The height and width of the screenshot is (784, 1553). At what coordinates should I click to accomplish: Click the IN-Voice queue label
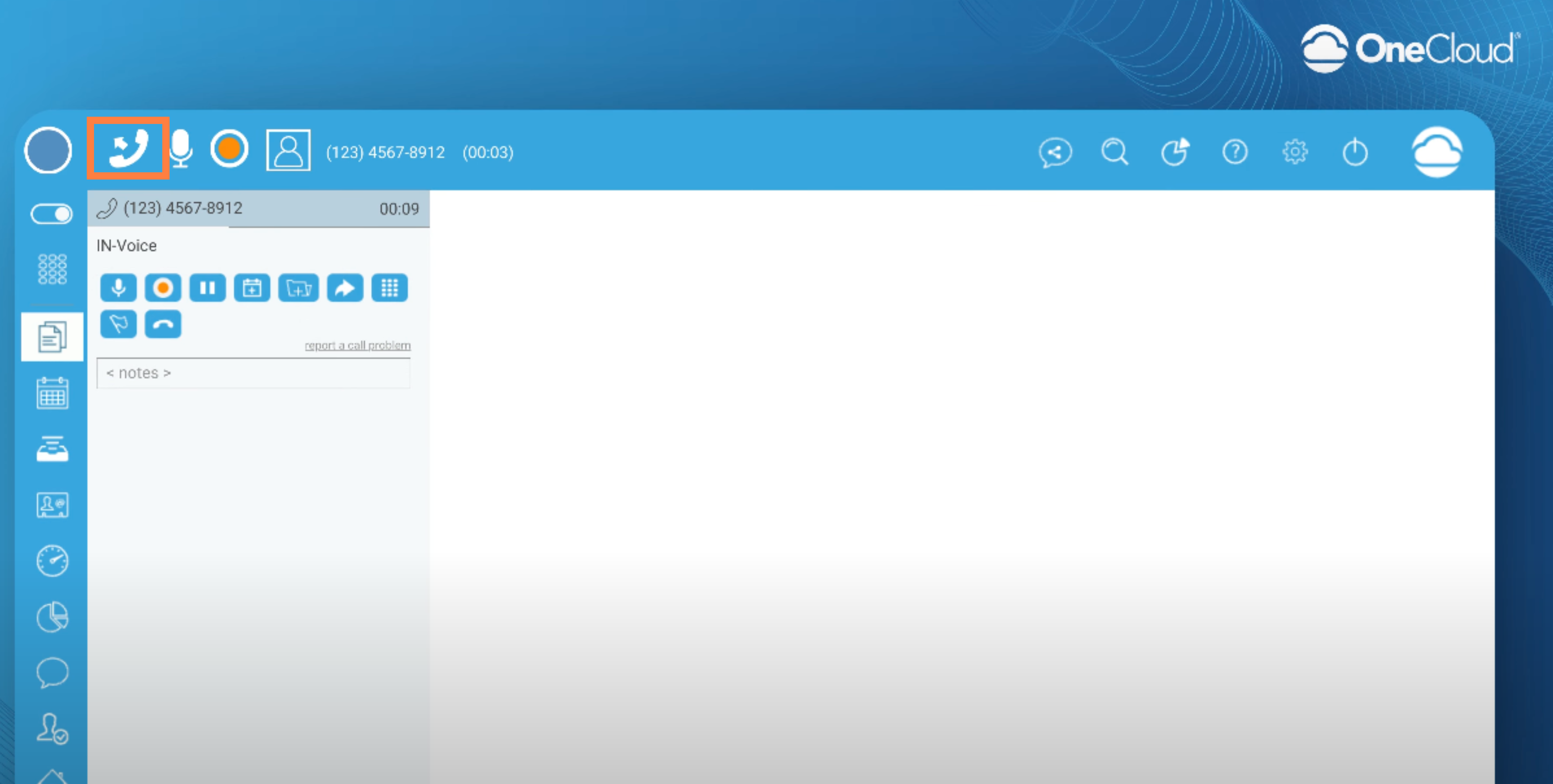pos(127,246)
